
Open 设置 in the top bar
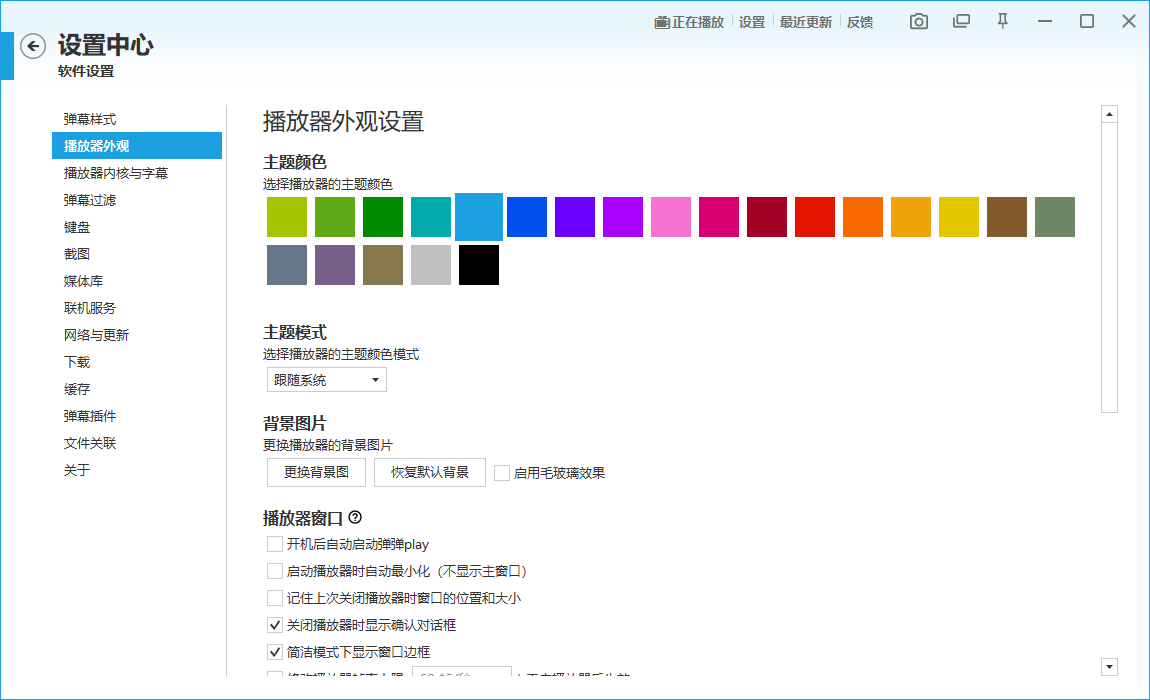coord(752,22)
